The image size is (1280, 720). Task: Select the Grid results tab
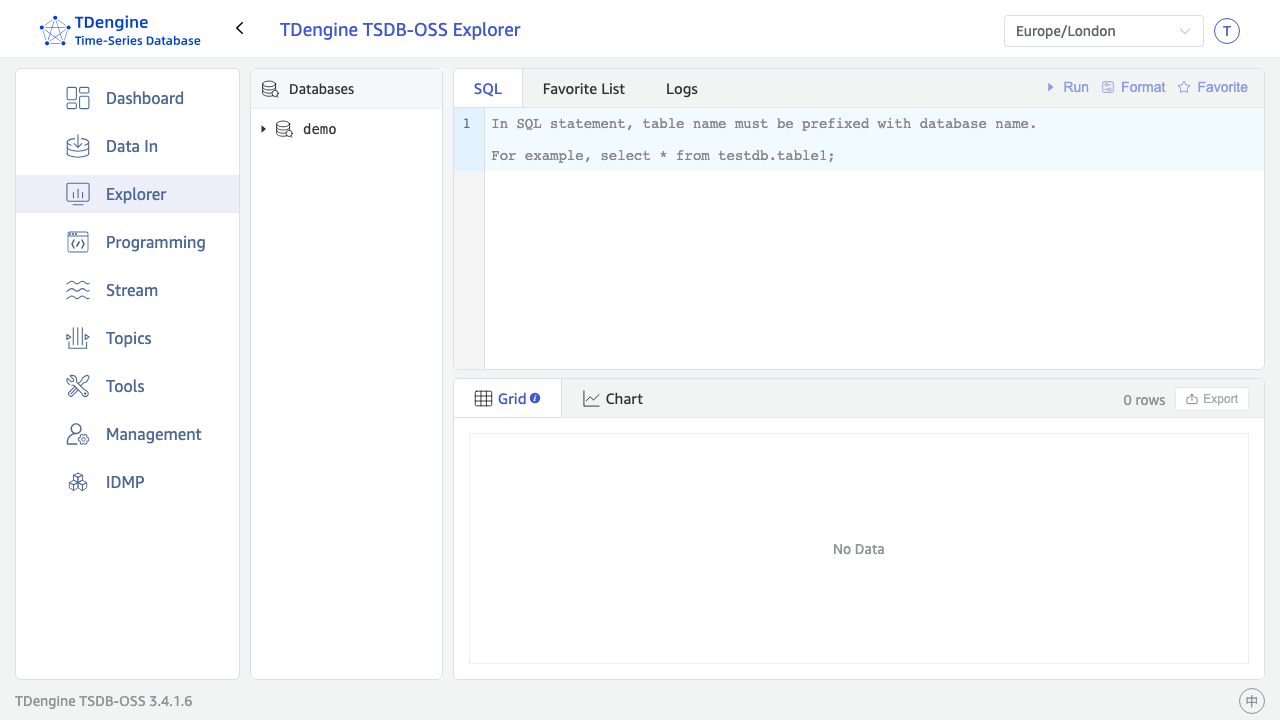508,398
